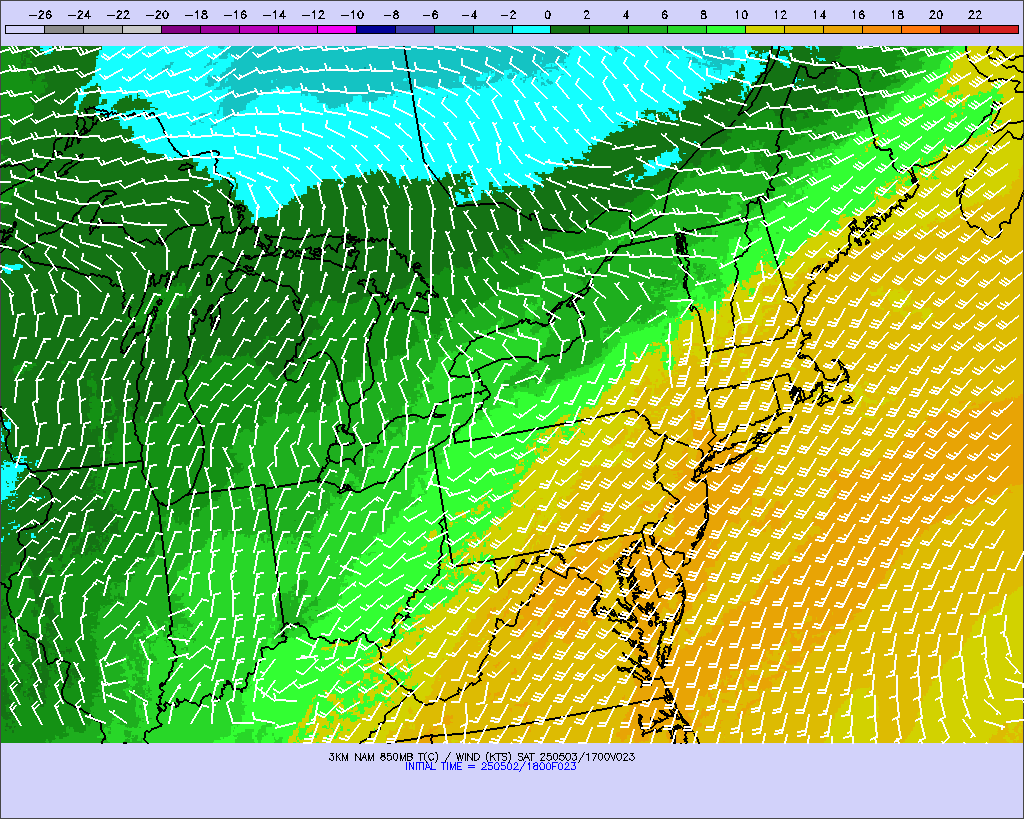
Task: Click the light gray swatch between -22 and -20
Action: [142, 29]
